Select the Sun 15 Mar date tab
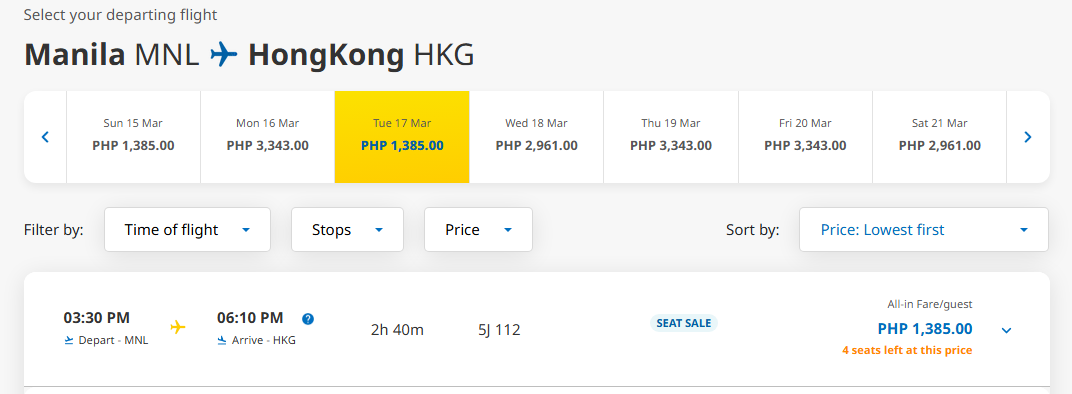The height and width of the screenshot is (394, 1072). tap(133, 137)
